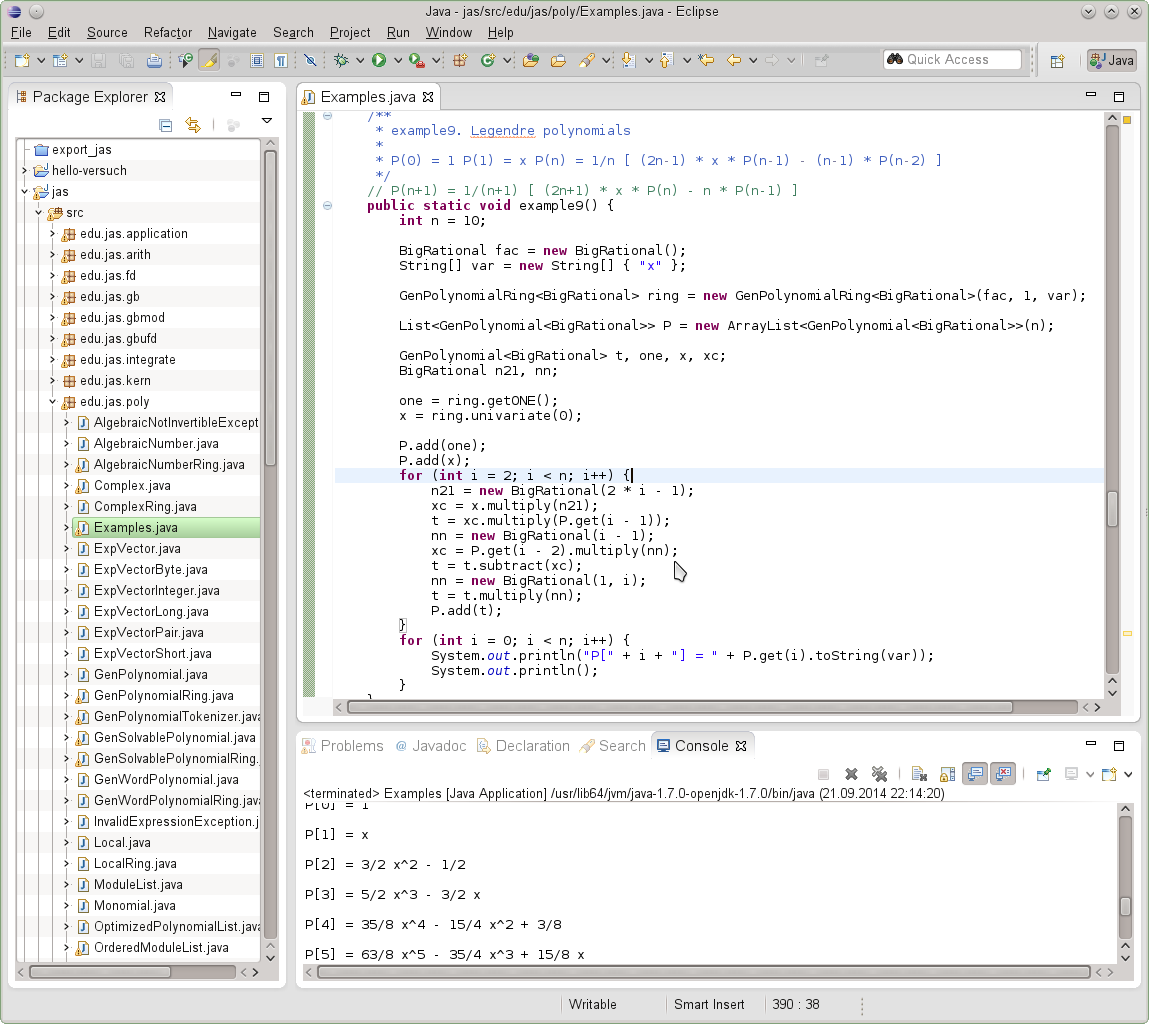
Task: Toggle Scroll Lock in Console
Action: 947,774
